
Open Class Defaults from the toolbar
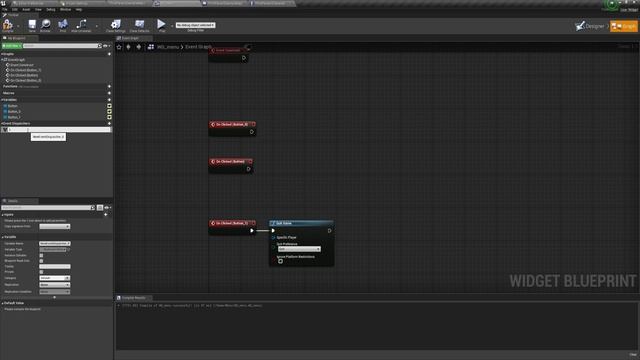coord(140,25)
